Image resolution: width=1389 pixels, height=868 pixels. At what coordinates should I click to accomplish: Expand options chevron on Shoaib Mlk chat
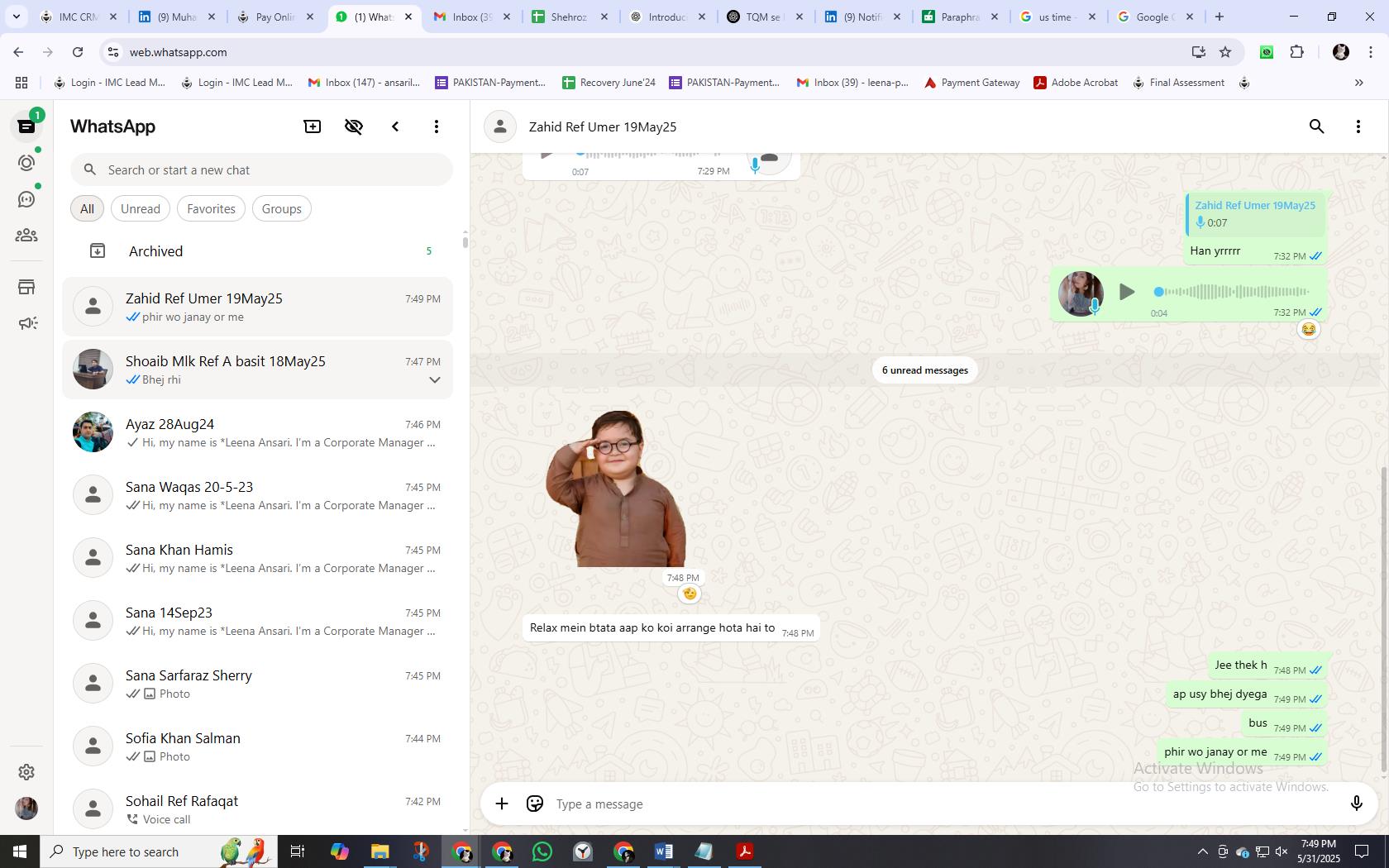[434, 380]
